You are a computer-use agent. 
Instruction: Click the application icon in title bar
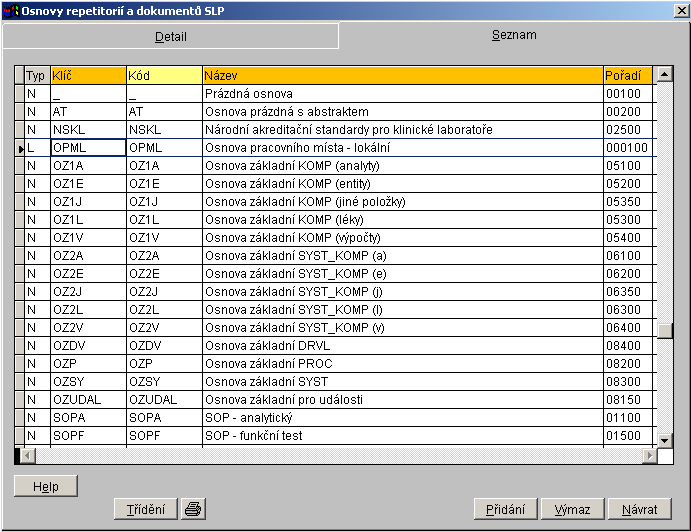pyautogui.click(x=11, y=11)
